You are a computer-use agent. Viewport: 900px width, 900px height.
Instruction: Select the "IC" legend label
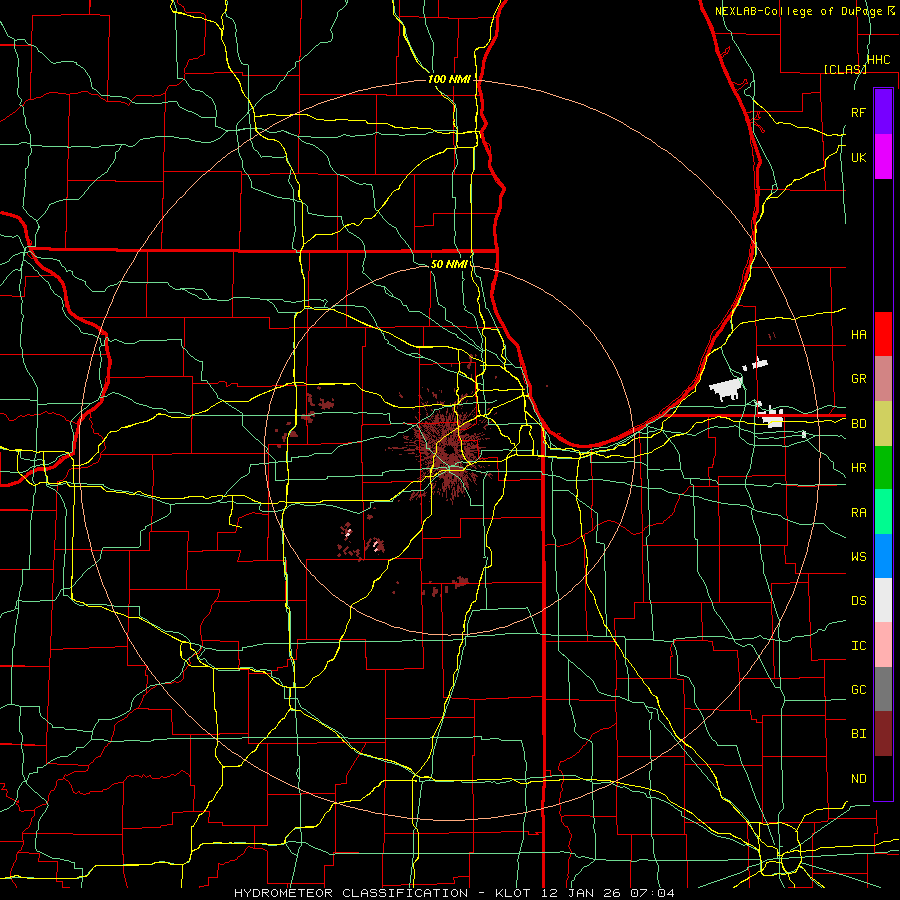pyautogui.click(x=859, y=646)
